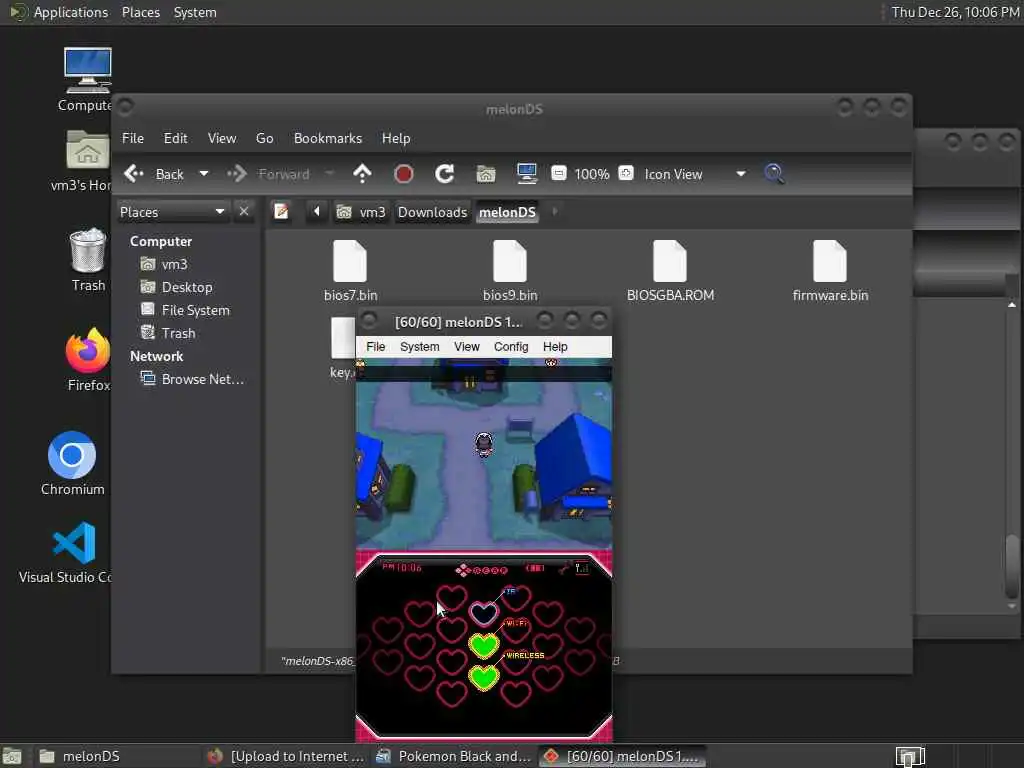
Task: Open the Applications panel menu
Action: pos(59,12)
